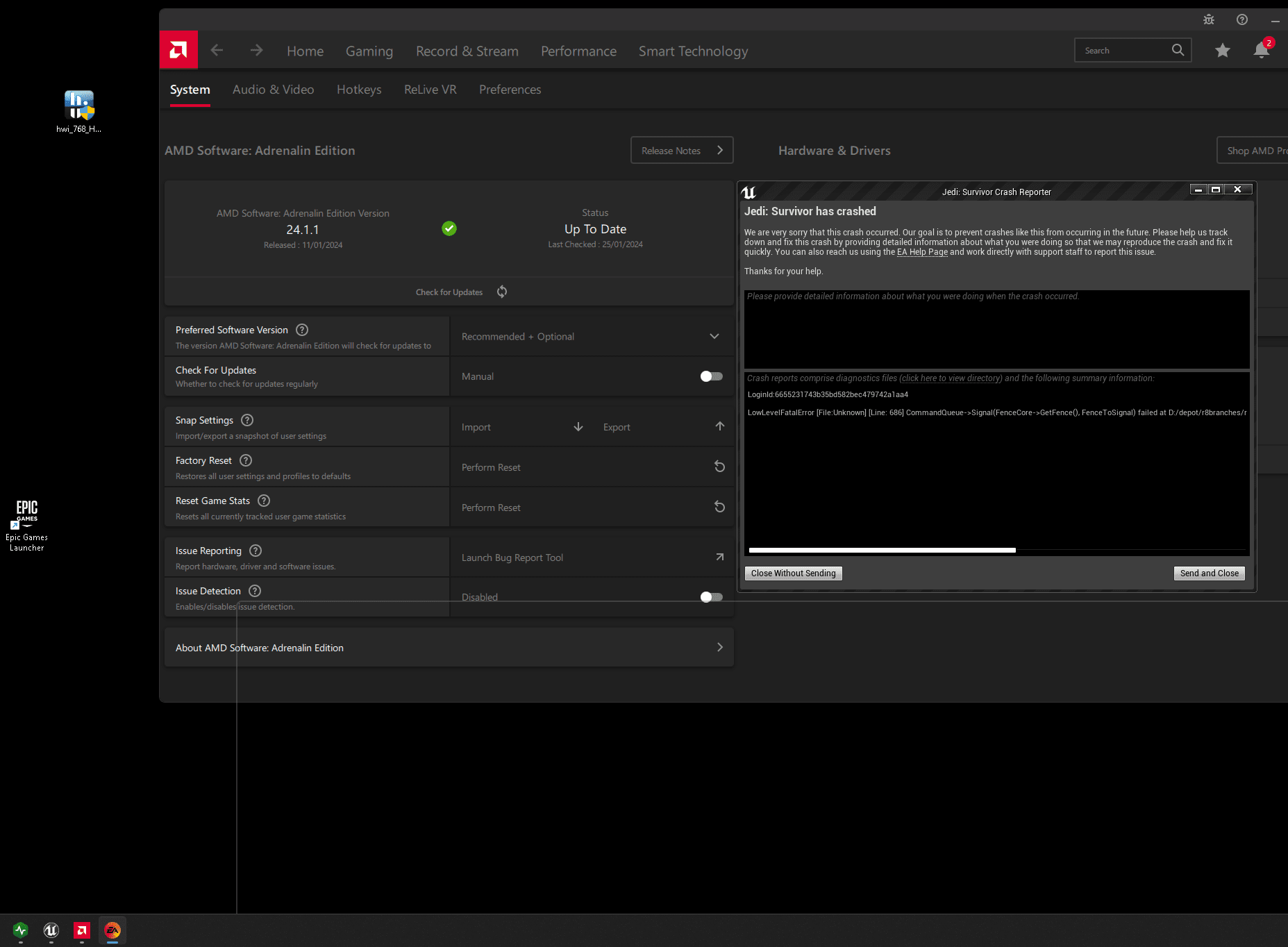1288x947 pixels.
Task: Go forward with the right arrow icon
Action: click(256, 50)
